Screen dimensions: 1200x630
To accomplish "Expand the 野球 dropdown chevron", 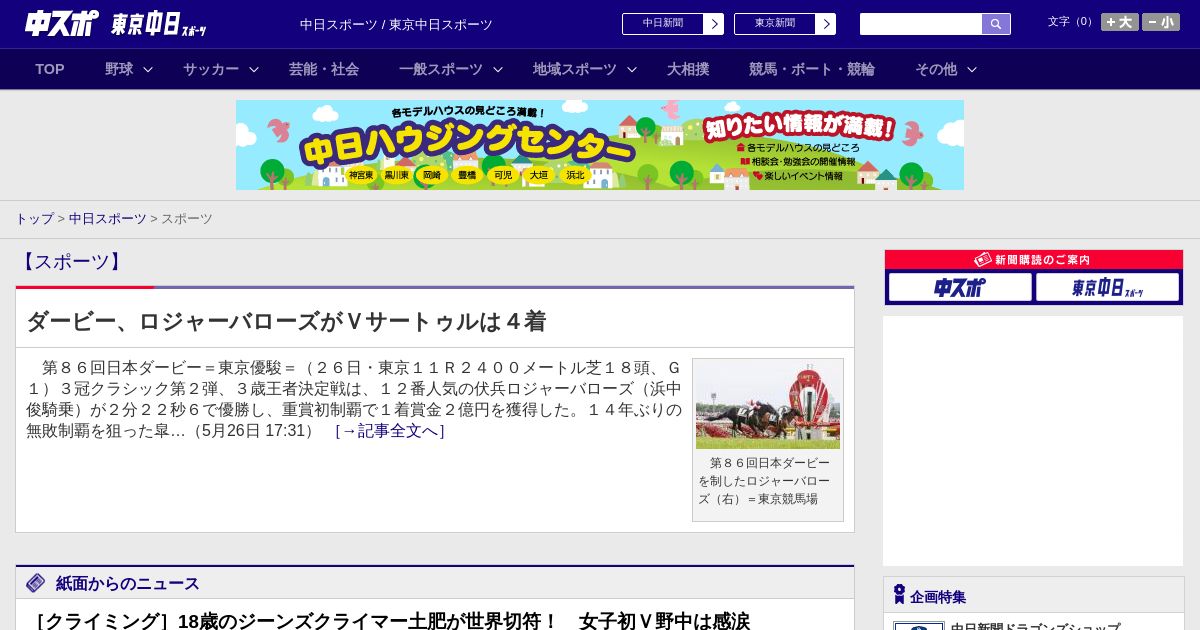I will point(148,69).
